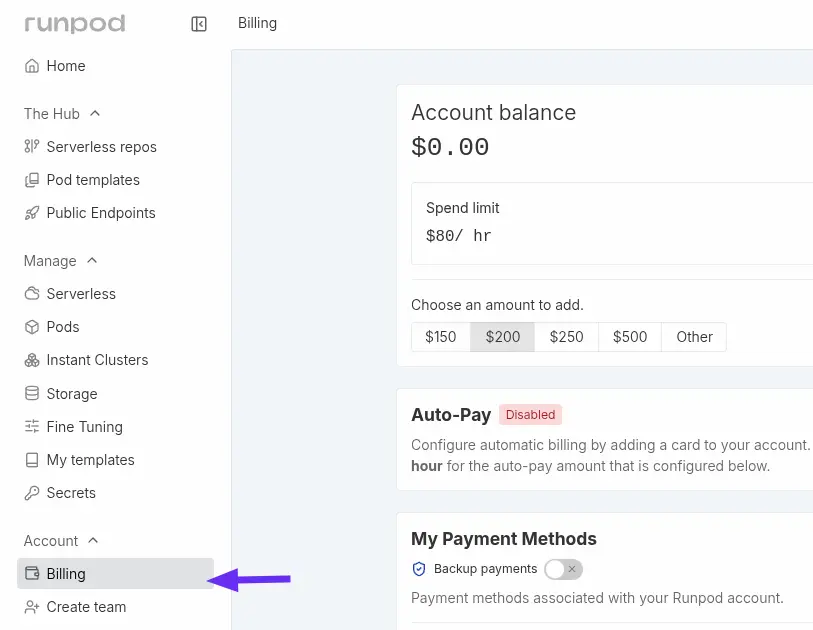Image resolution: width=813 pixels, height=630 pixels.
Task: Select the $150 amount option
Action: coord(441,337)
